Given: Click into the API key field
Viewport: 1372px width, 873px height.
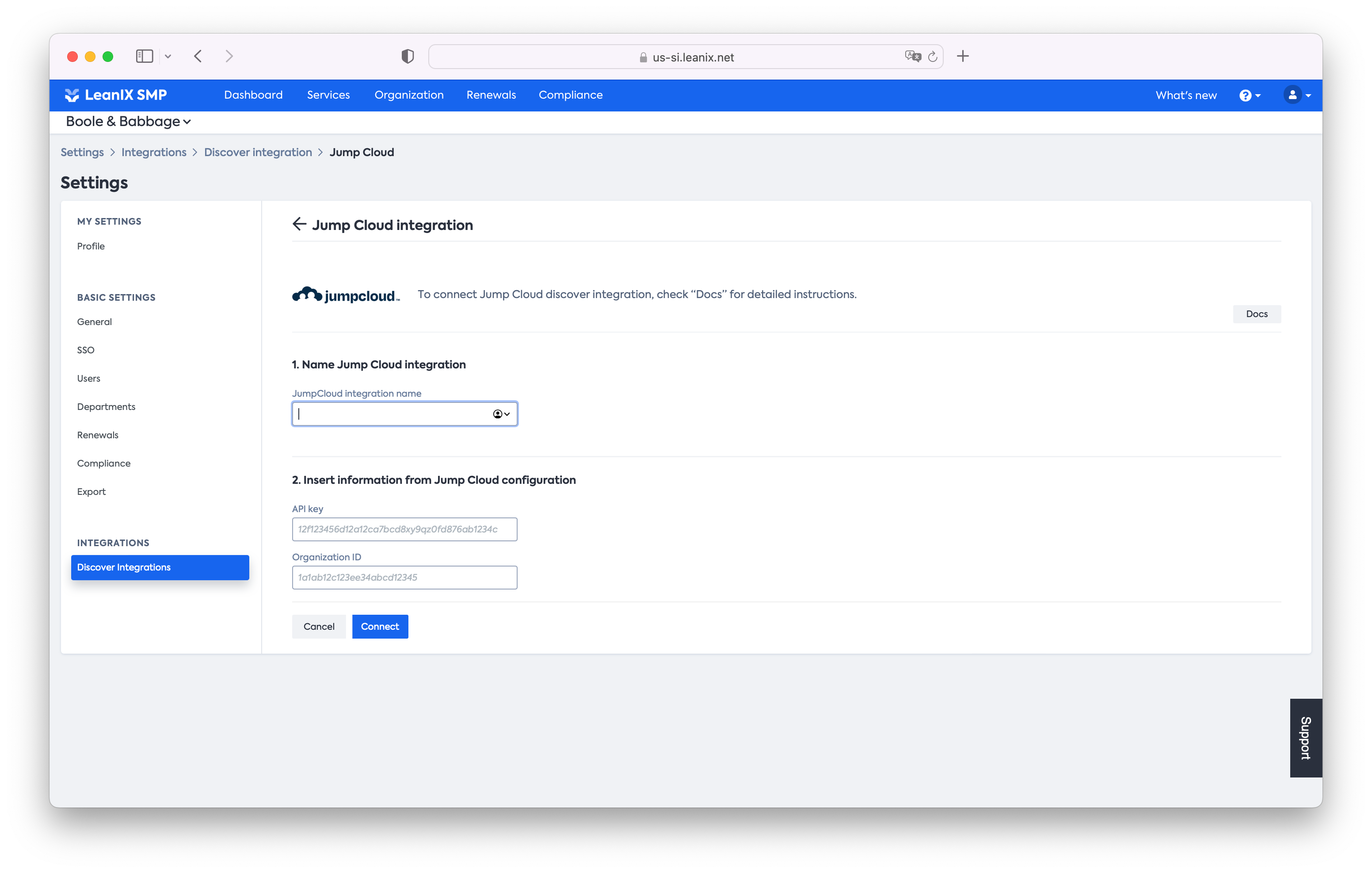Looking at the screenshot, I should 404,529.
